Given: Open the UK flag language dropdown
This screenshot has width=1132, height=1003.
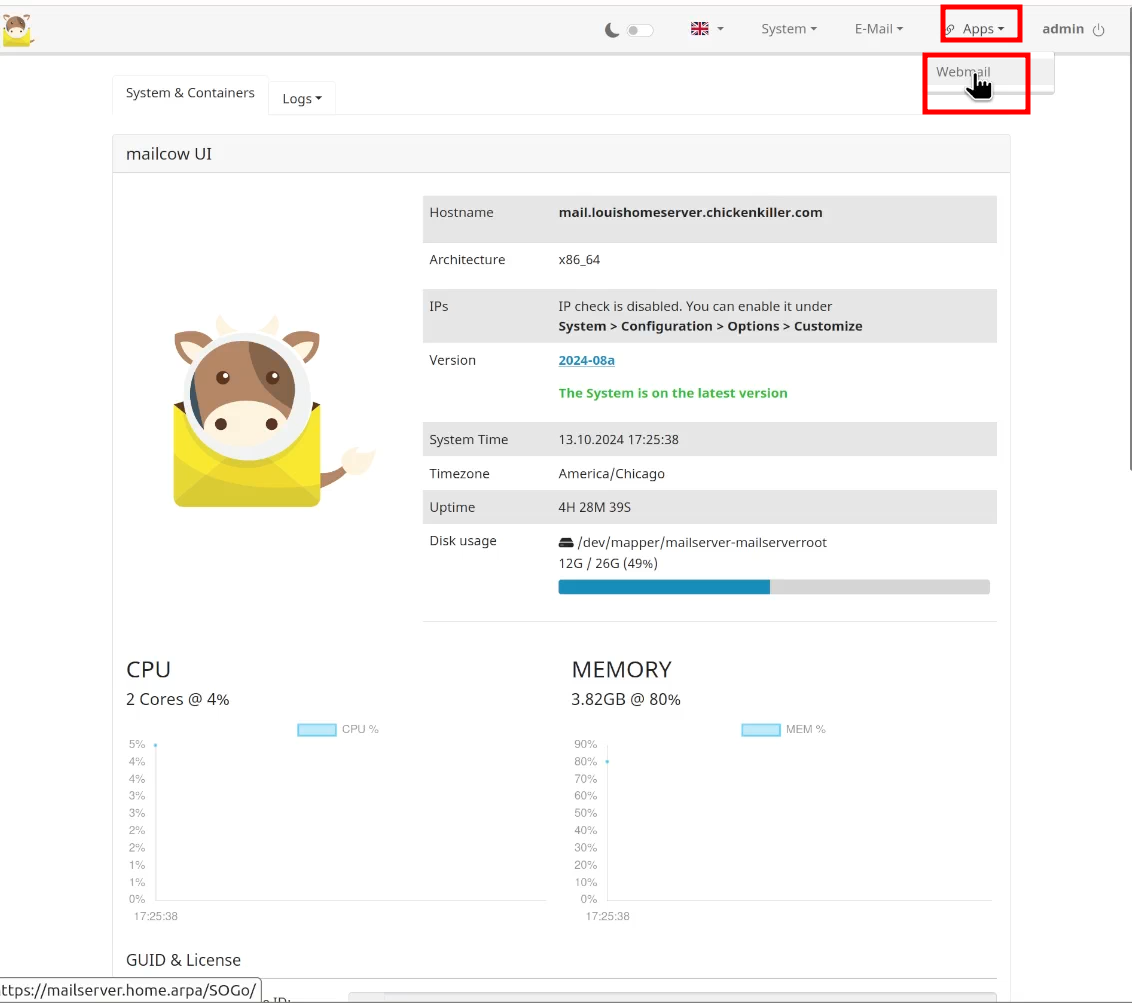Looking at the screenshot, I should 707,29.
